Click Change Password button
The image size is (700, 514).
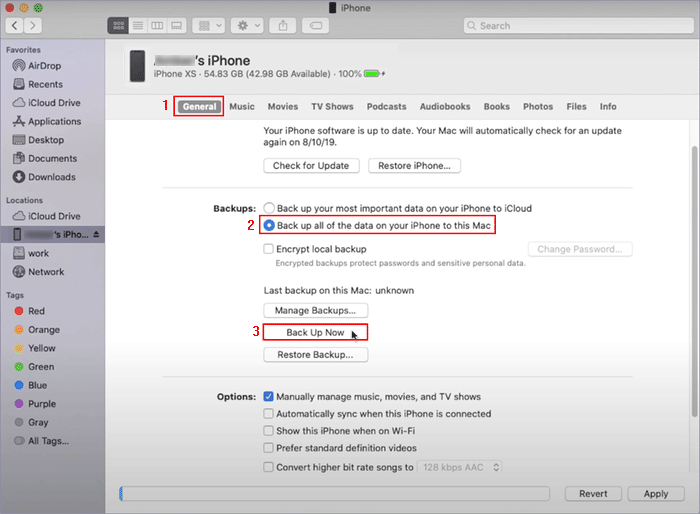tap(580, 249)
